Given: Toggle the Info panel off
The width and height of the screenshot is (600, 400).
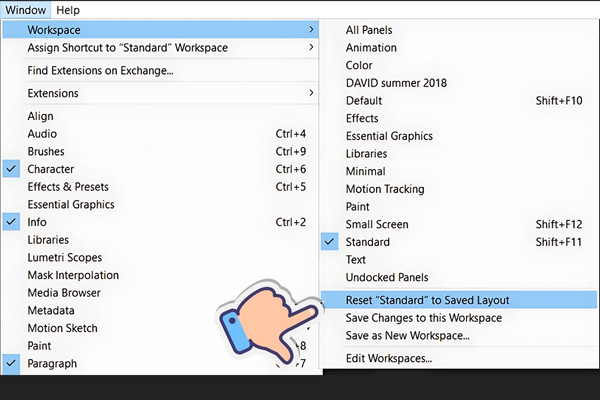Looking at the screenshot, I should tap(160, 222).
